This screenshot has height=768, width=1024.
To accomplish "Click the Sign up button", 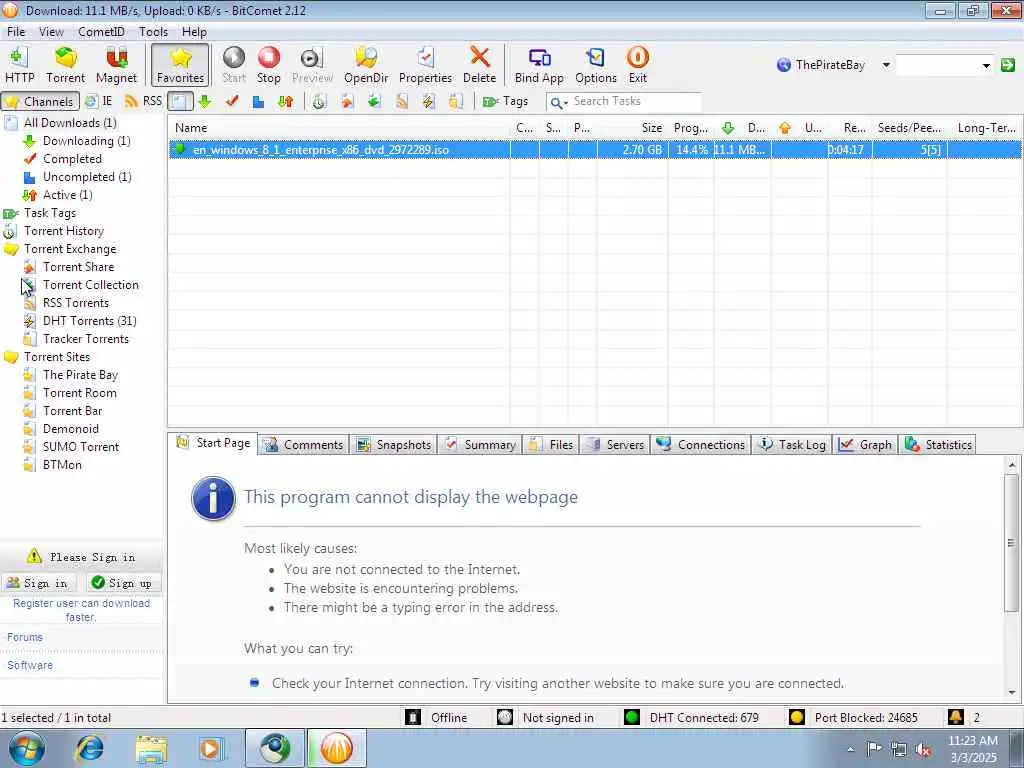I will point(121,583).
